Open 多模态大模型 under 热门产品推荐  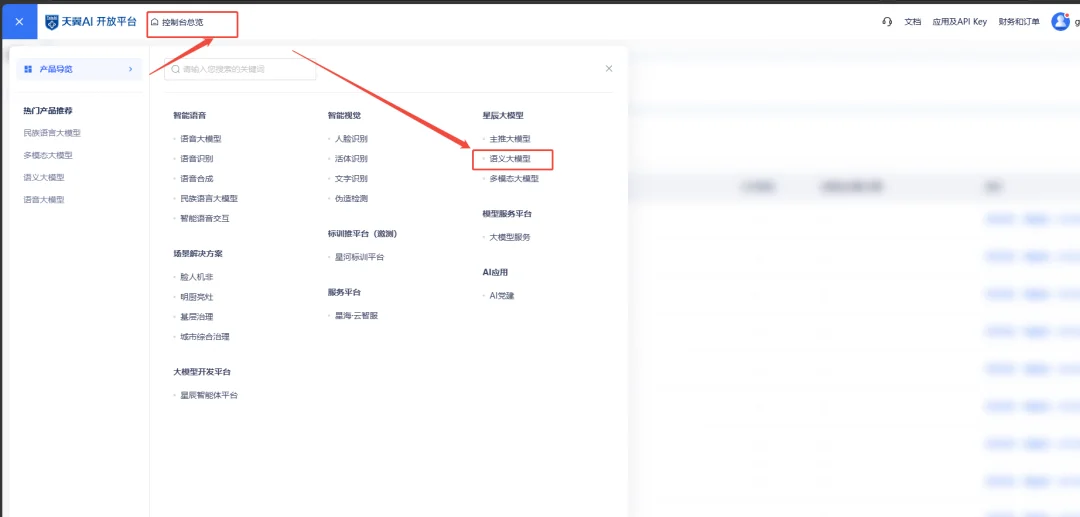(48, 155)
